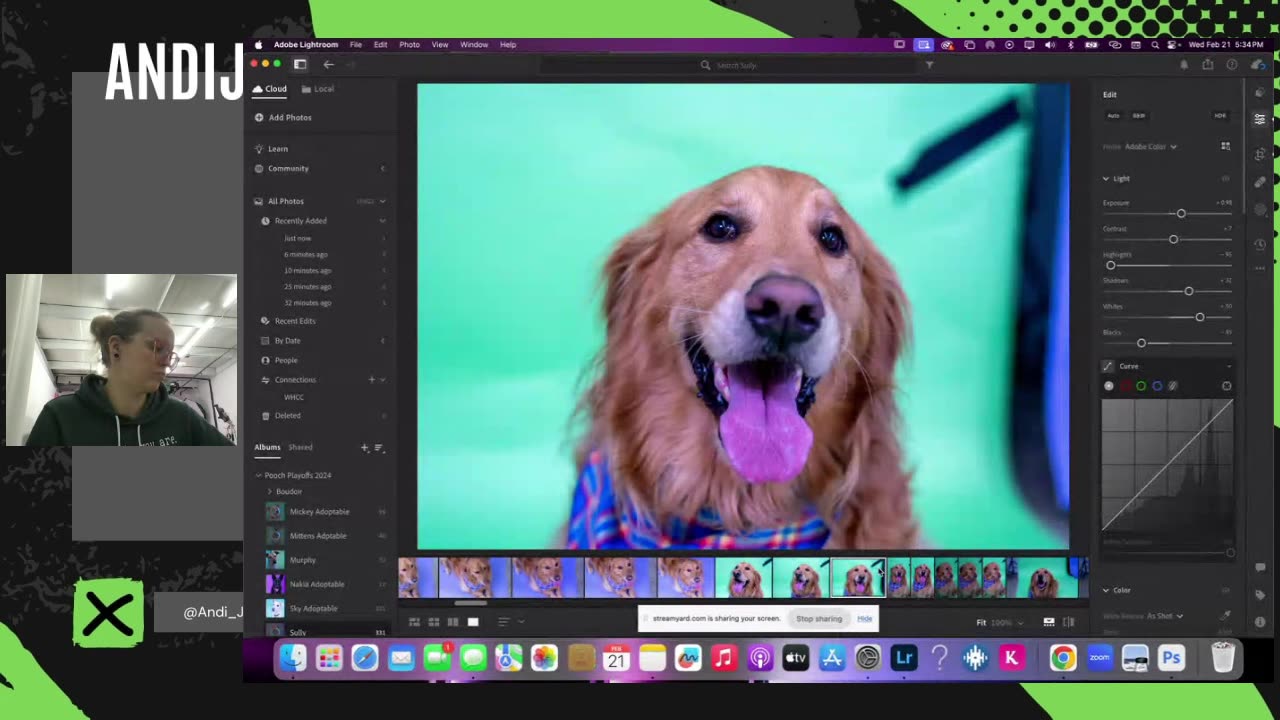Toggle show original before-after button
The height and width of the screenshot is (720, 1280).
(x=1069, y=622)
